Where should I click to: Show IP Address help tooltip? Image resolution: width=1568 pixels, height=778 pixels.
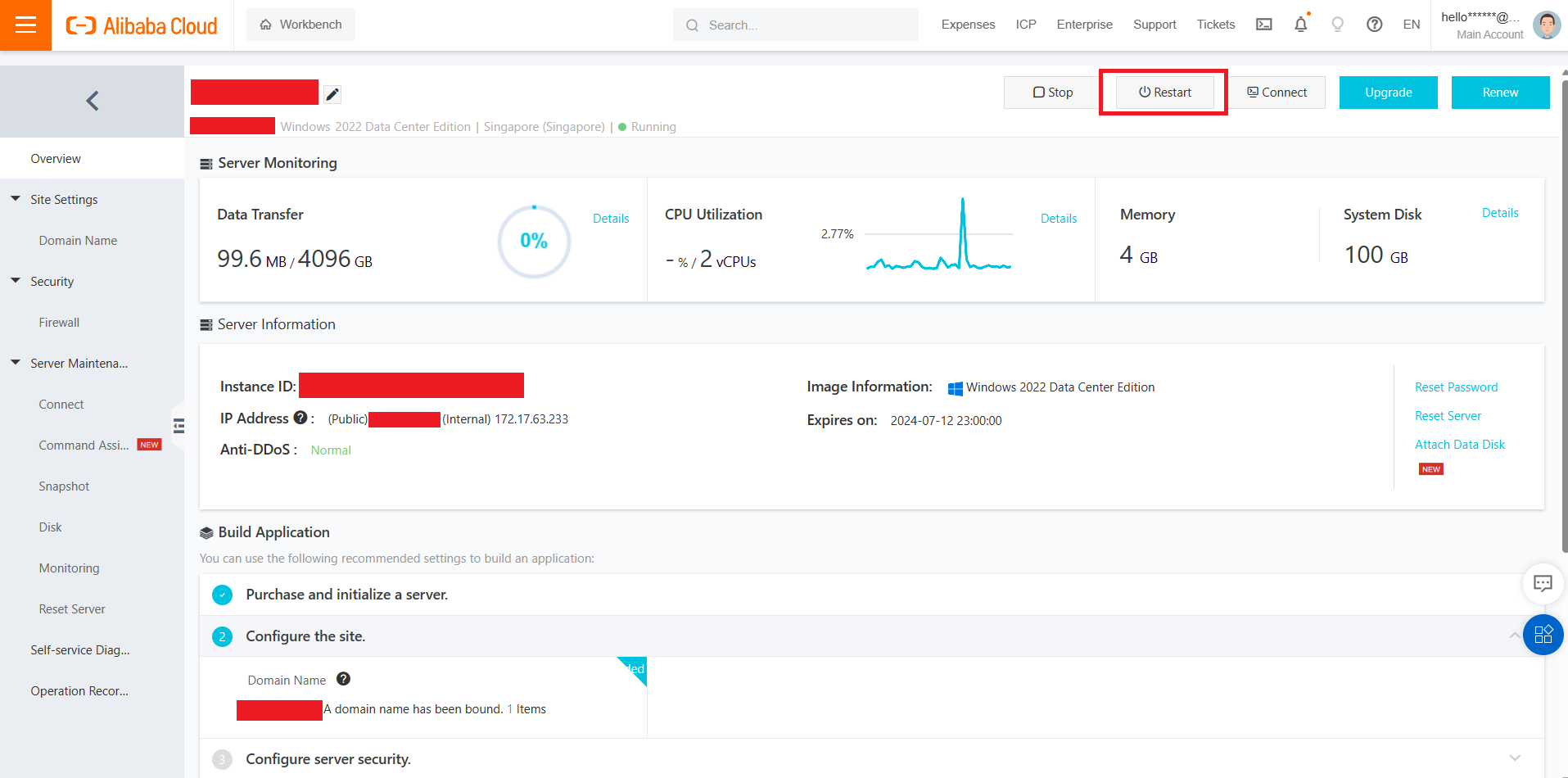300,418
